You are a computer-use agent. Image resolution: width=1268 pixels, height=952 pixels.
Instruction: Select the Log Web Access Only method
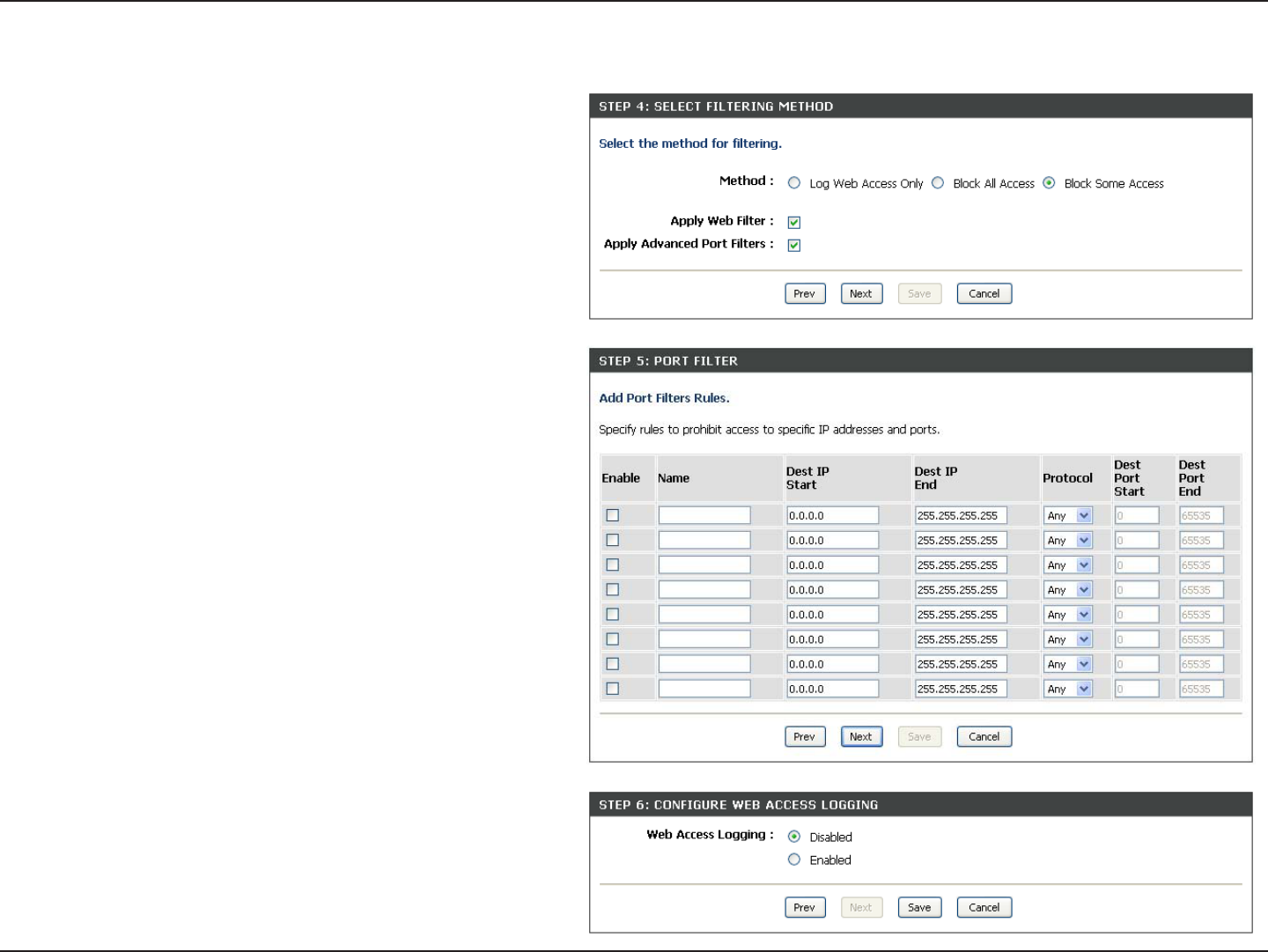794,183
